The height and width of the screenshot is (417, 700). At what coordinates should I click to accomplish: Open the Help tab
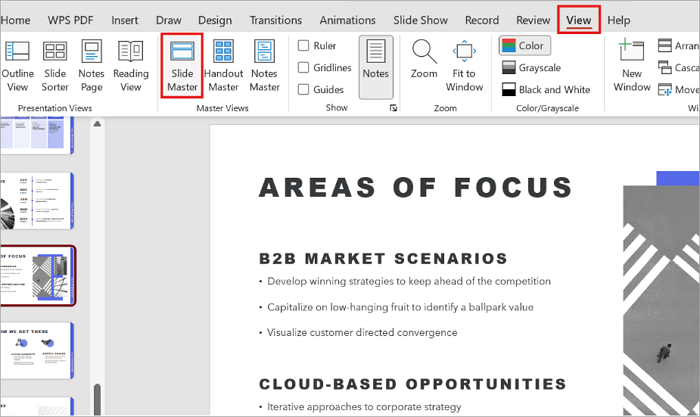click(x=618, y=20)
